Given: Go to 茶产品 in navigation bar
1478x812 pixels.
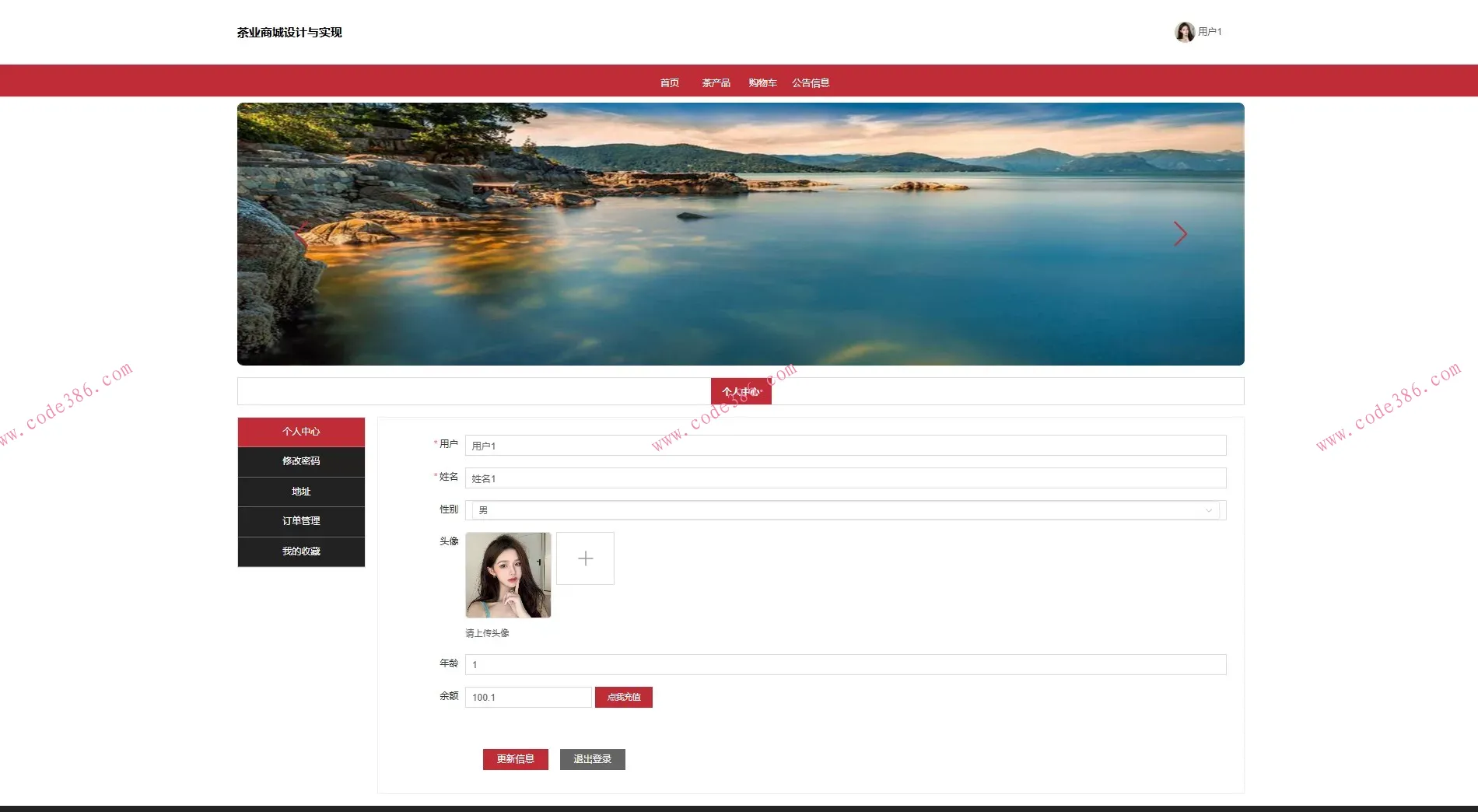Looking at the screenshot, I should (716, 82).
